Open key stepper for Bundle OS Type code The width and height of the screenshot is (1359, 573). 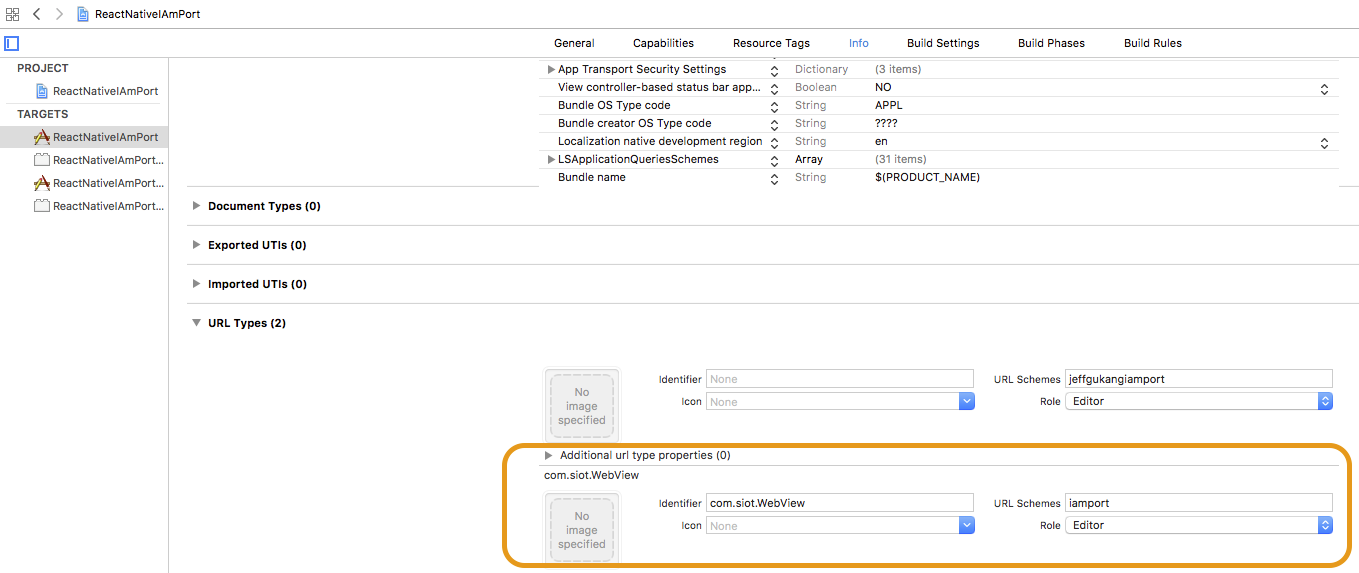click(774, 106)
